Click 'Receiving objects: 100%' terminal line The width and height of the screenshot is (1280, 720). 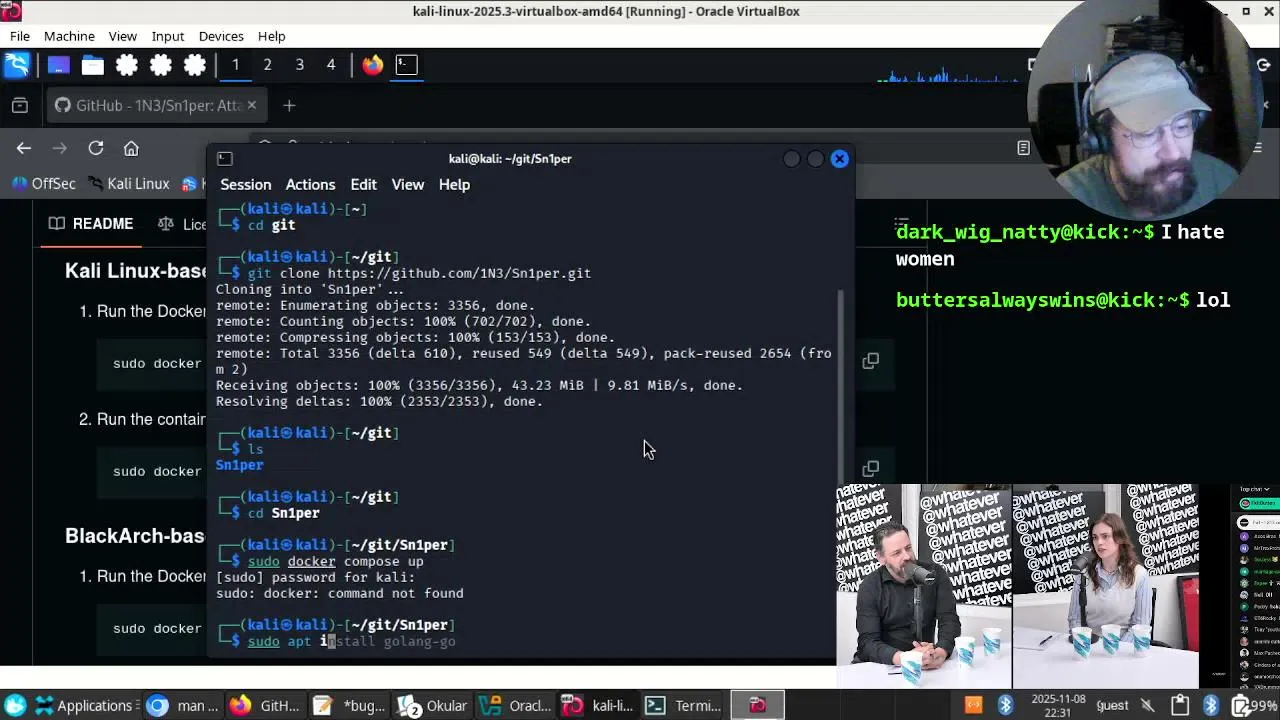(x=479, y=385)
